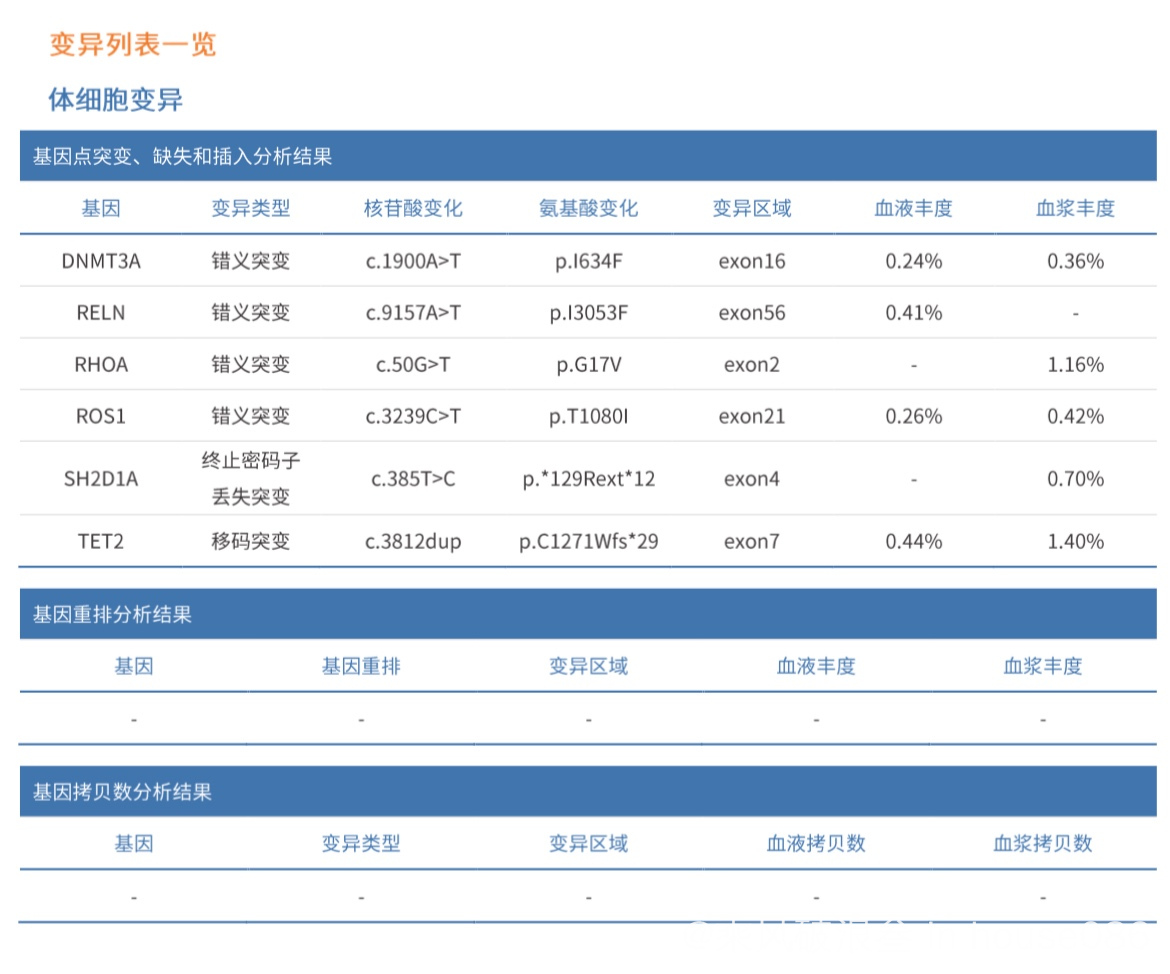The width and height of the screenshot is (1170, 974).
Task: Click the c.3239C>T cell
Action: (x=413, y=416)
